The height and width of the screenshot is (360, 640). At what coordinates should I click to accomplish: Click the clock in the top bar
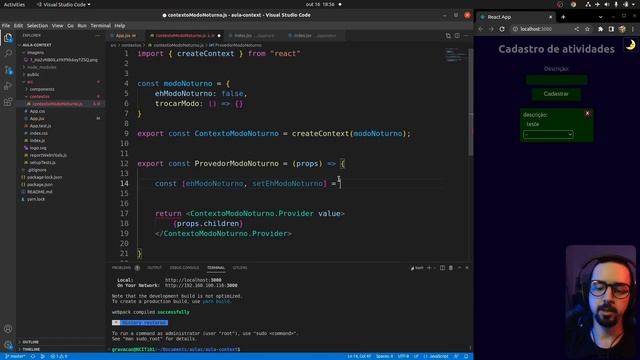tap(320, 4)
